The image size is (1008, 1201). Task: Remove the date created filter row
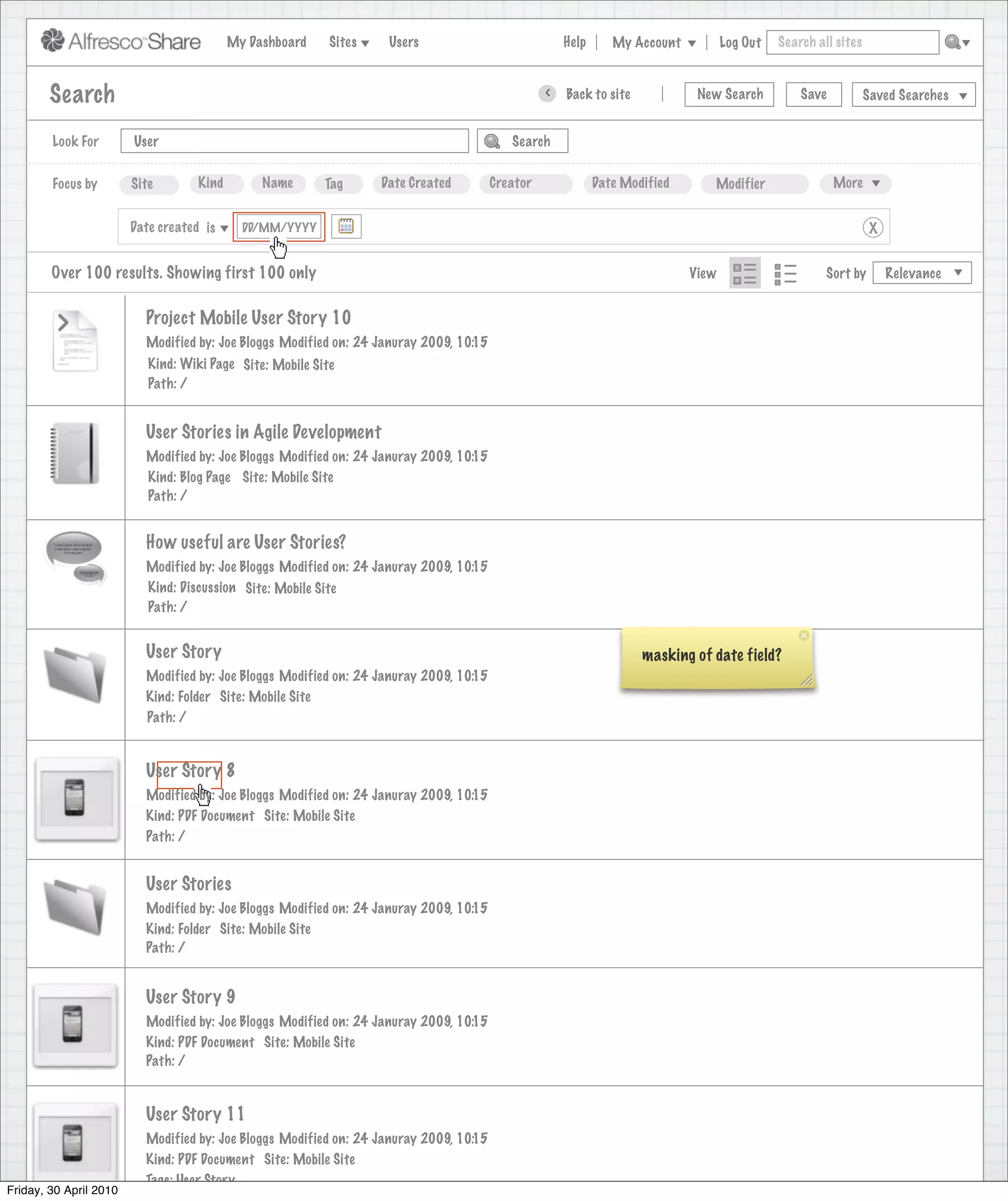pos(873,227)
